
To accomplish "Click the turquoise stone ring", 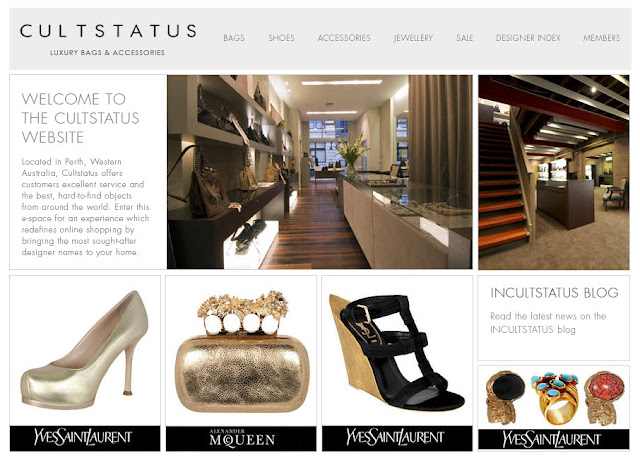I will [x=554, y=398].
